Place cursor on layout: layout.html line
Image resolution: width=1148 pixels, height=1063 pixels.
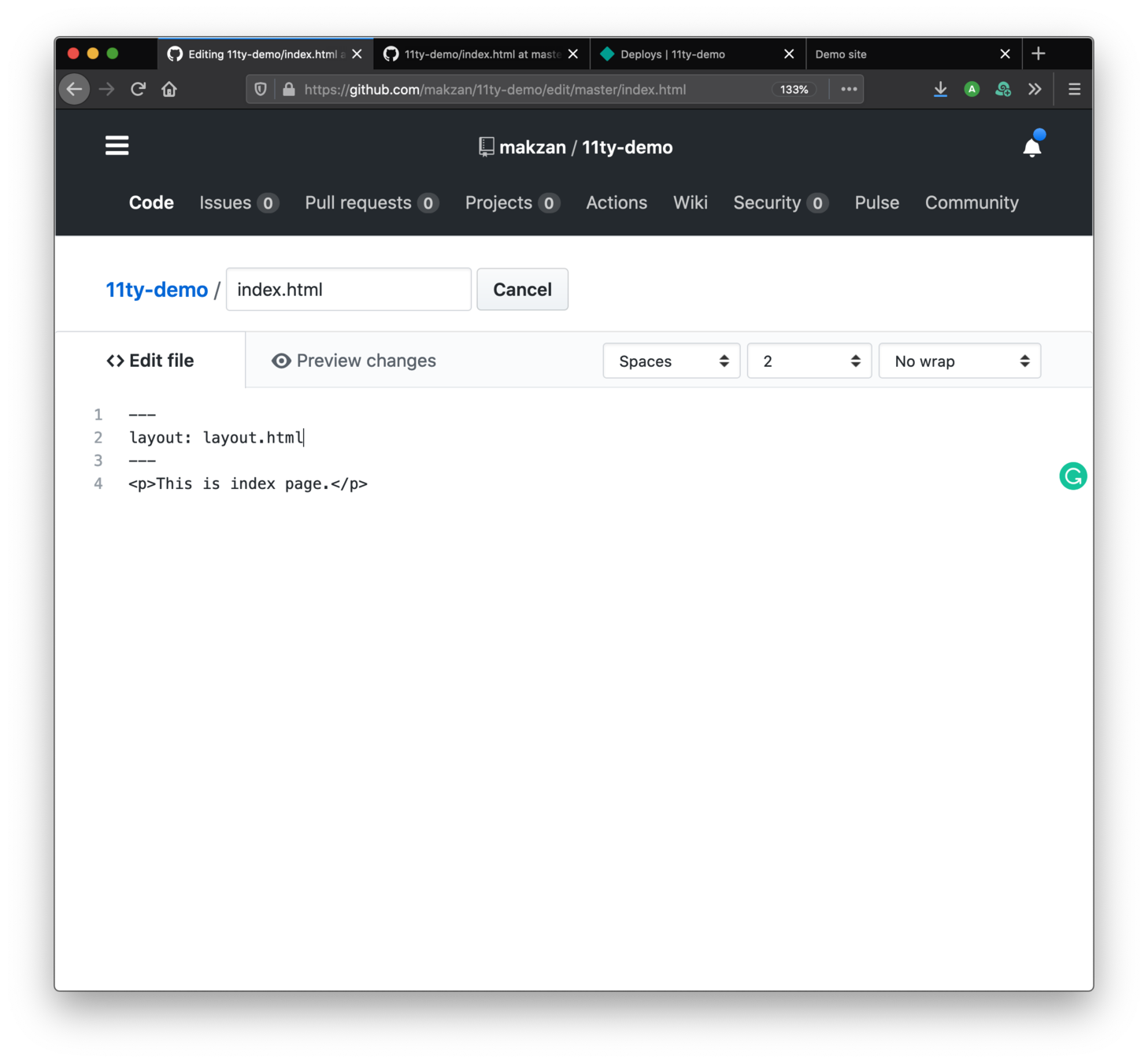tap(217, 437)
